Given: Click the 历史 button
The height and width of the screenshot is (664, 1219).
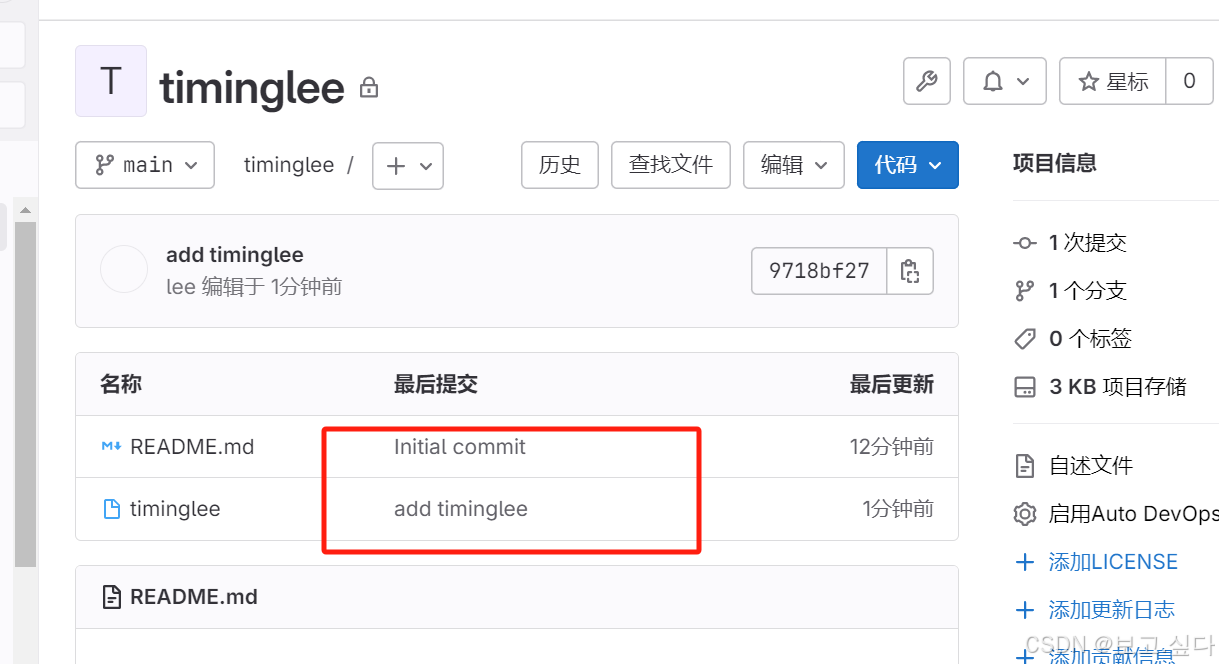Looking at the screenshot, I should pyautogui.click(x=559, y=165).
